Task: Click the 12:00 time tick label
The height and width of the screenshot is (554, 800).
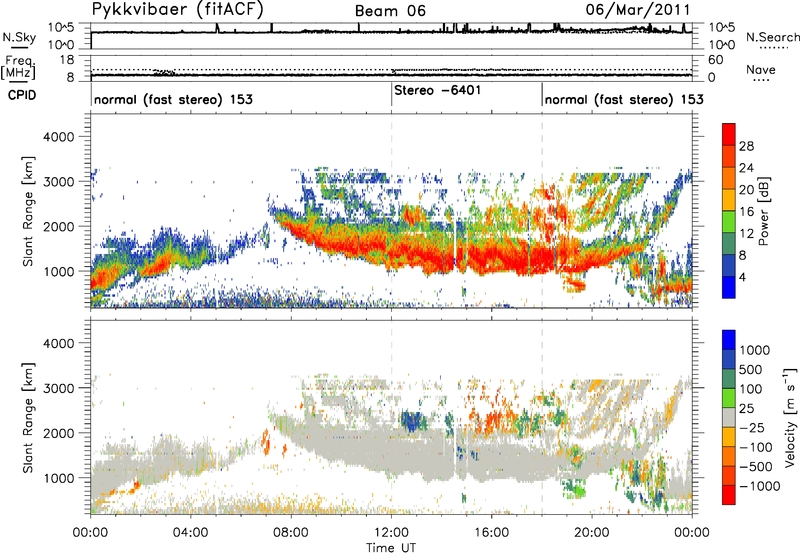Action: [391, 533]
